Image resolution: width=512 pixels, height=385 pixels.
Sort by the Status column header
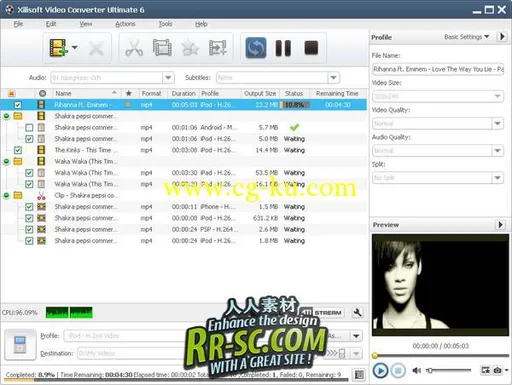pyautogui.click(x=294, y=93)
